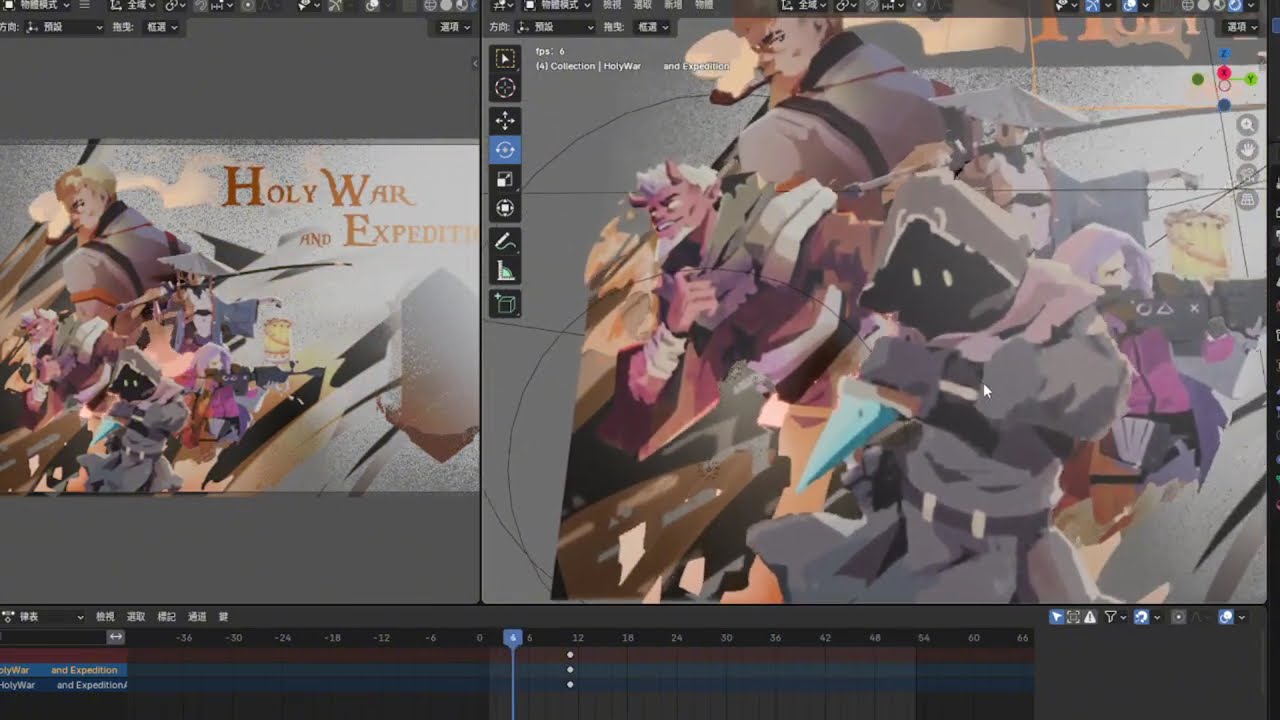Open the 新增 Add menu in the right viewport
This screenshot has width=1280, height=720.
[x=673, y=6]
